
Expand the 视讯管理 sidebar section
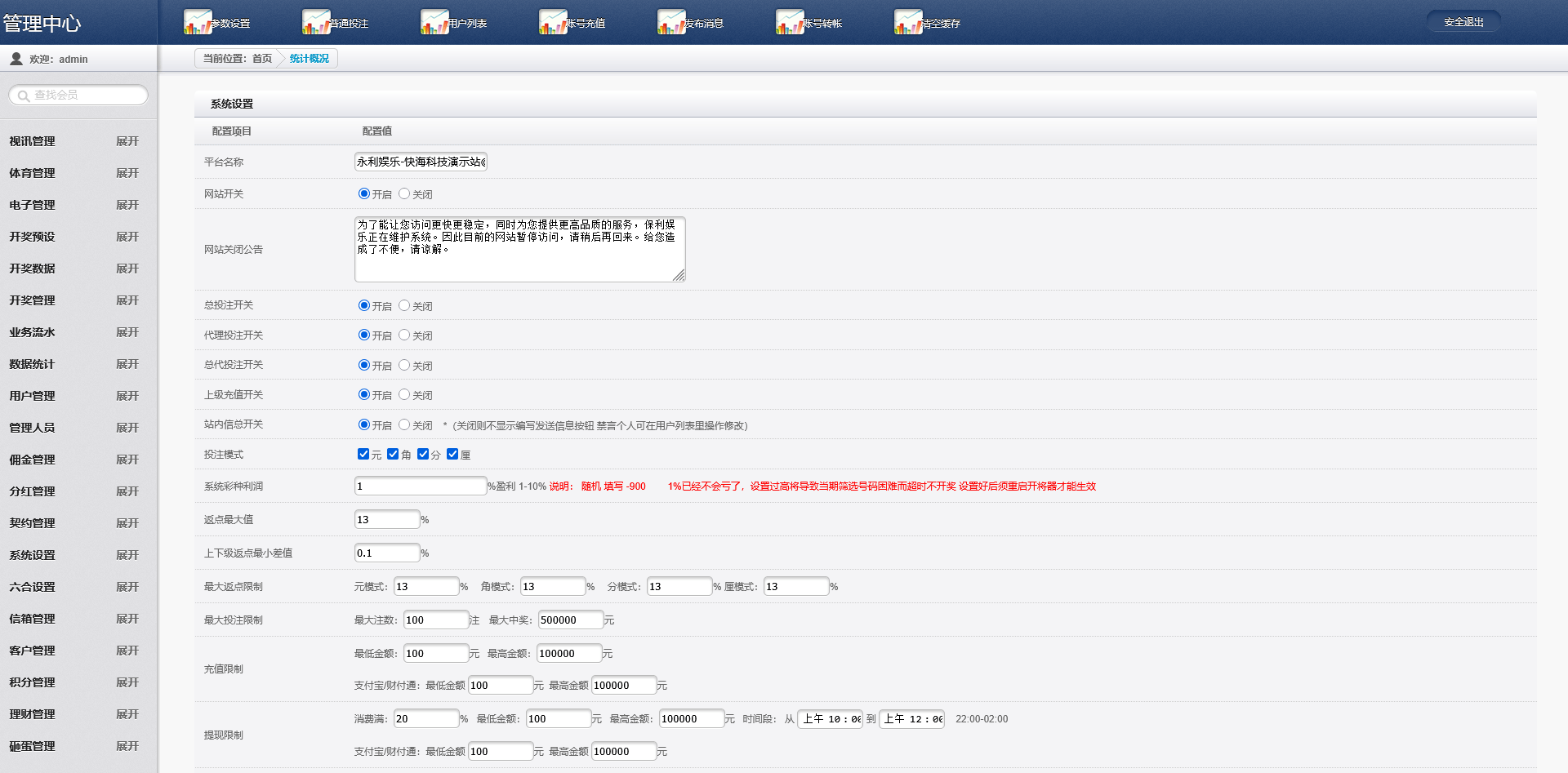tap(127, 141)
